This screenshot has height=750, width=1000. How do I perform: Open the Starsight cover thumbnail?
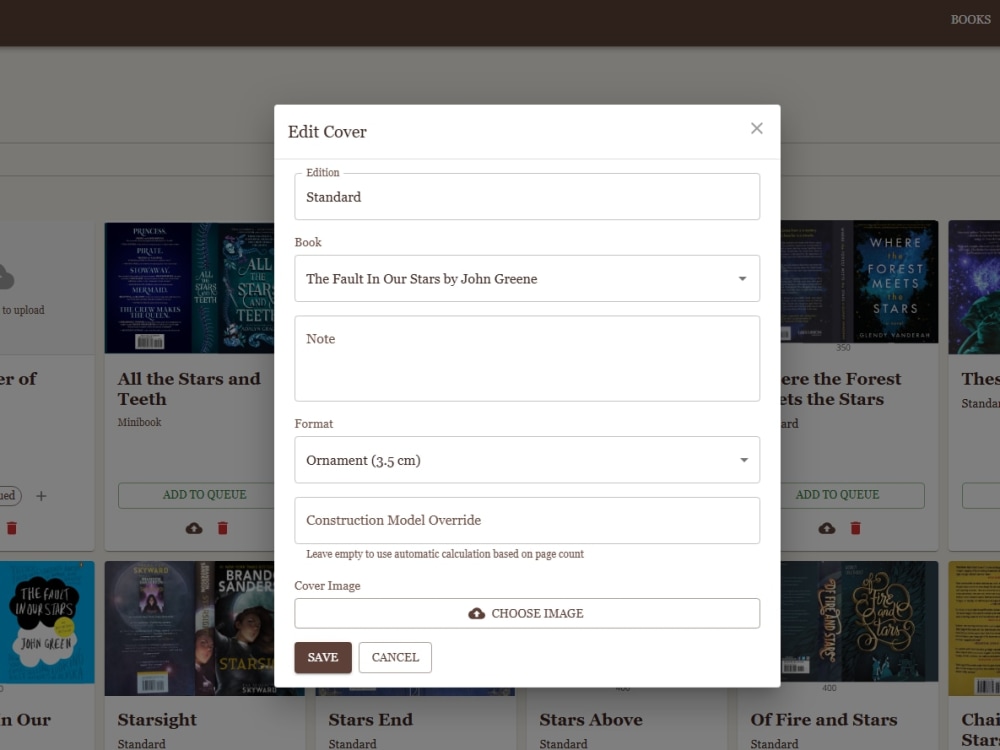pyautogui.click(x=189, y=628)
